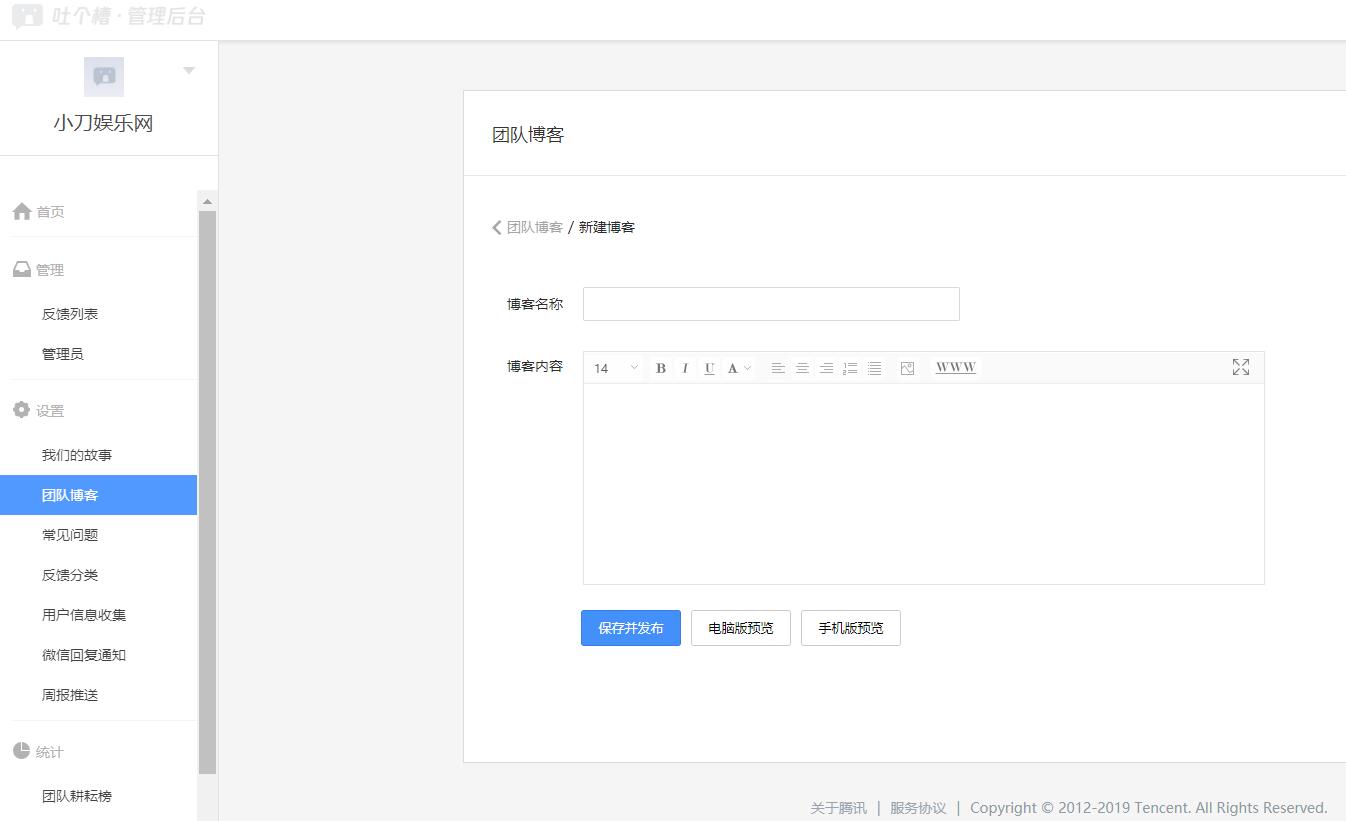Insert a WWW hyperlink
Viewport: 1346px width, 821px height.
pos(955,367)
